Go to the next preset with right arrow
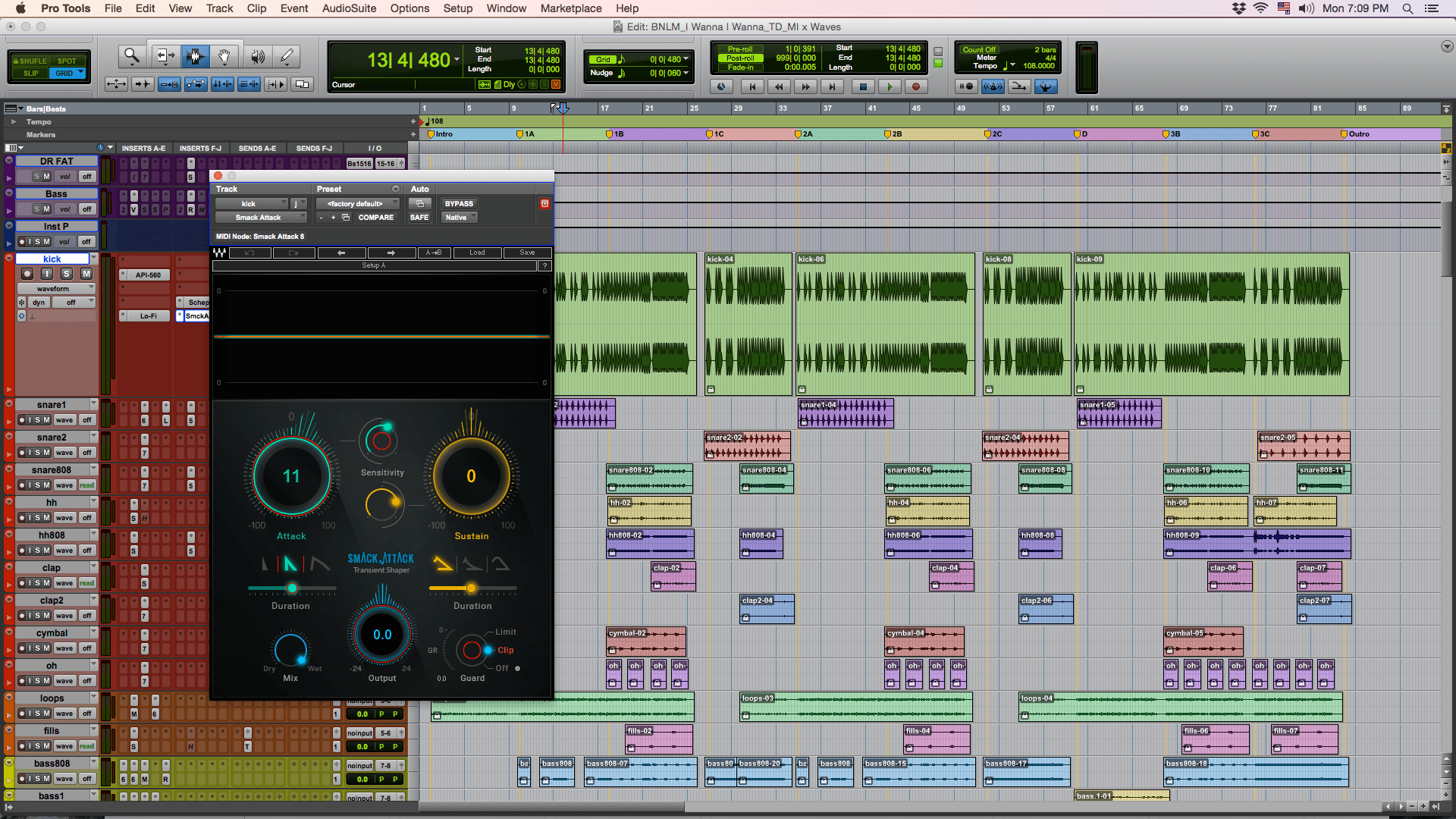This screenshot has width=1456, height=819. pos(391,253)
